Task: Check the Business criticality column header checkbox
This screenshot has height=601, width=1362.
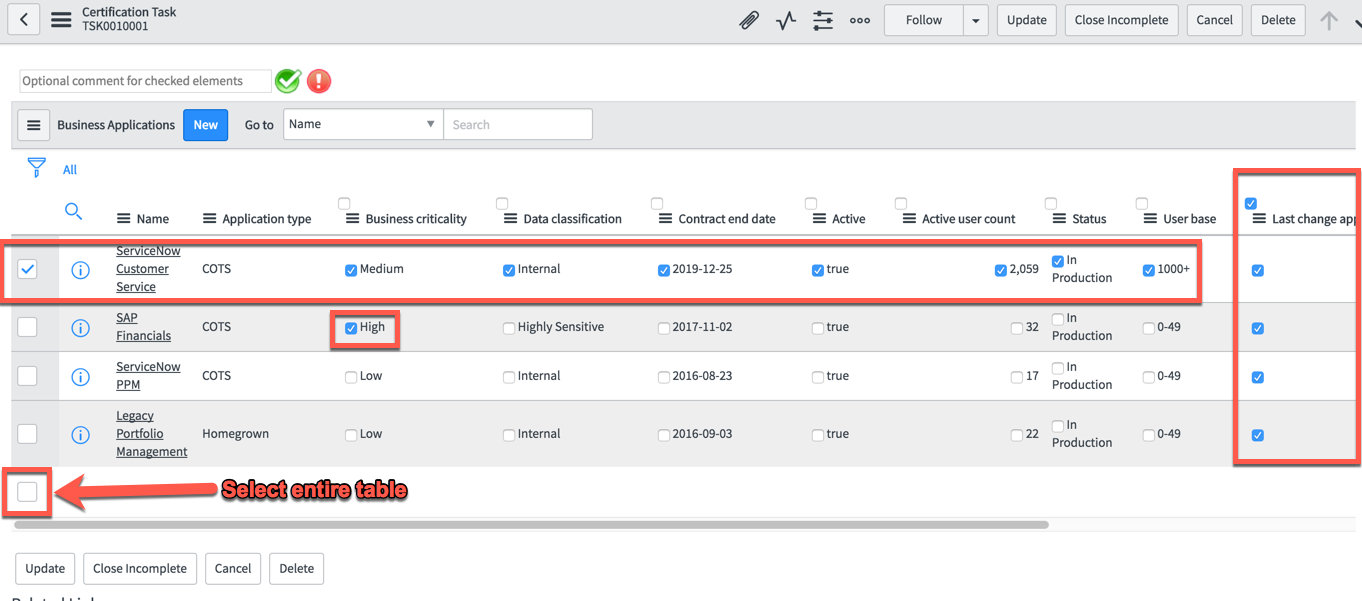Action: pyautogui.click(x=345, y=204)
